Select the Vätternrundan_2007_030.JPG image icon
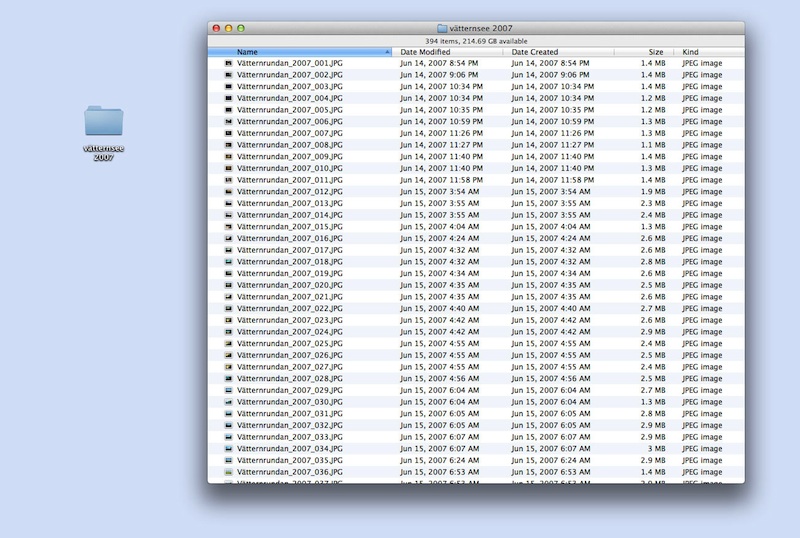The image size is (800, 538). click(229, 402)
